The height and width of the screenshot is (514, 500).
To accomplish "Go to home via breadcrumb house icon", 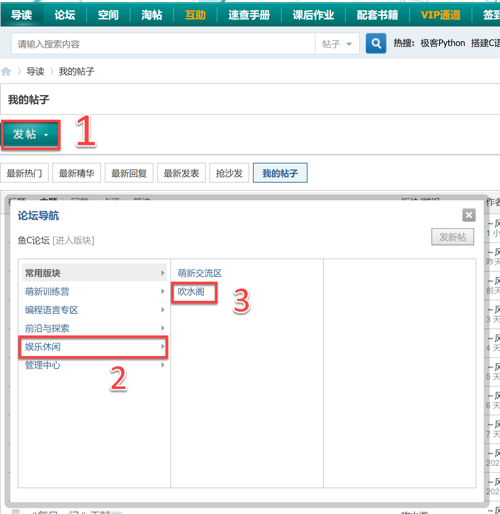I will pyautogui.click(x=6, y=71).
